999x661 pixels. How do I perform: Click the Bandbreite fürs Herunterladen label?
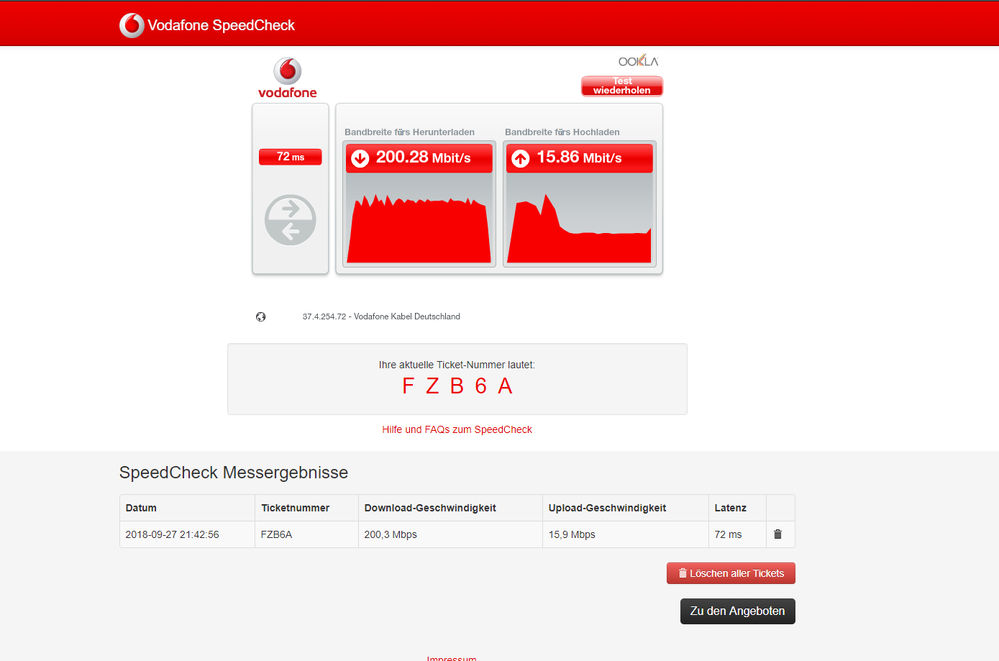point(410,132)
